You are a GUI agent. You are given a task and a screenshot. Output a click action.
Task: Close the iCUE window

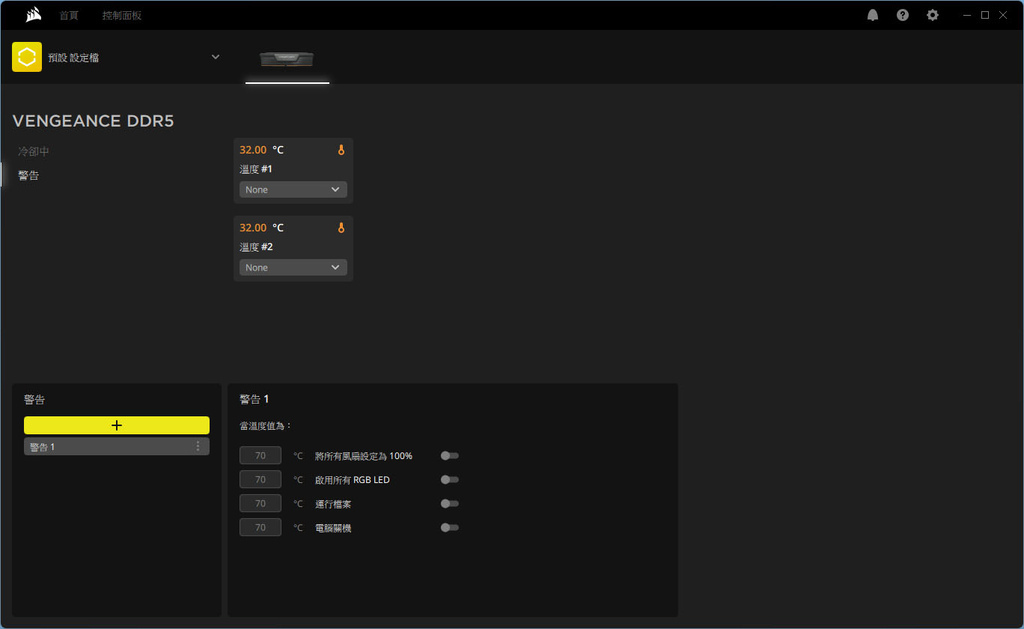point(1003,15)
